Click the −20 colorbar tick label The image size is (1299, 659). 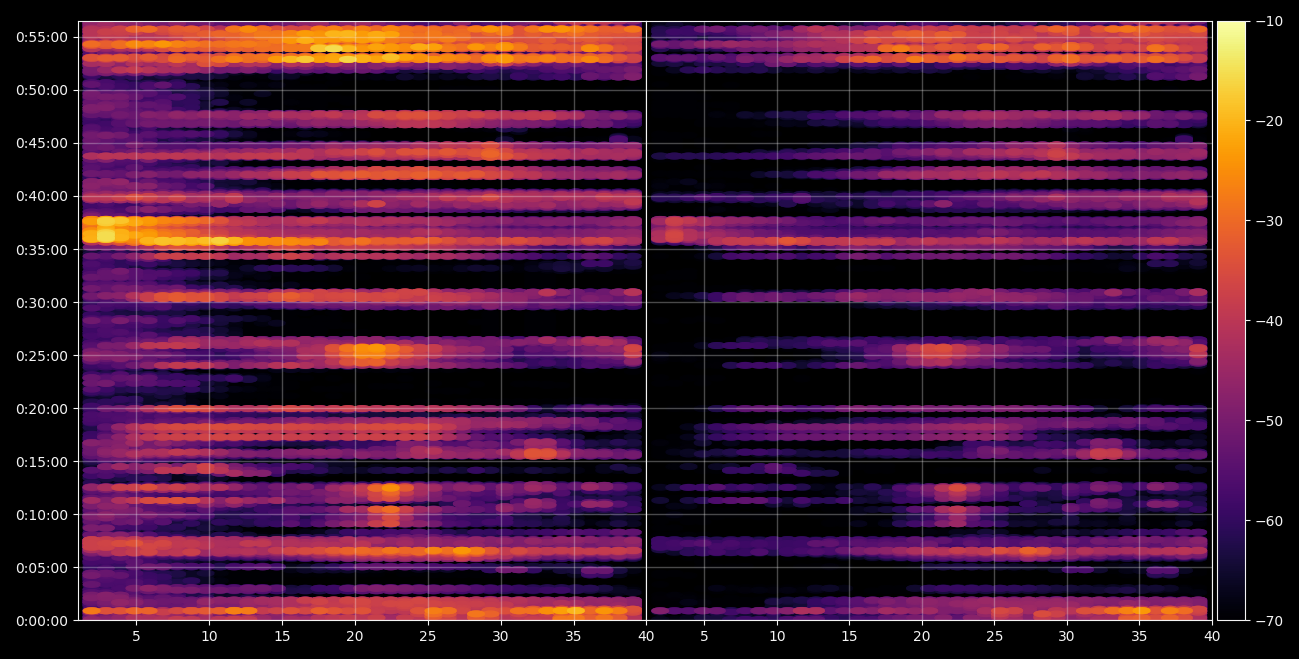point(1270,121)
